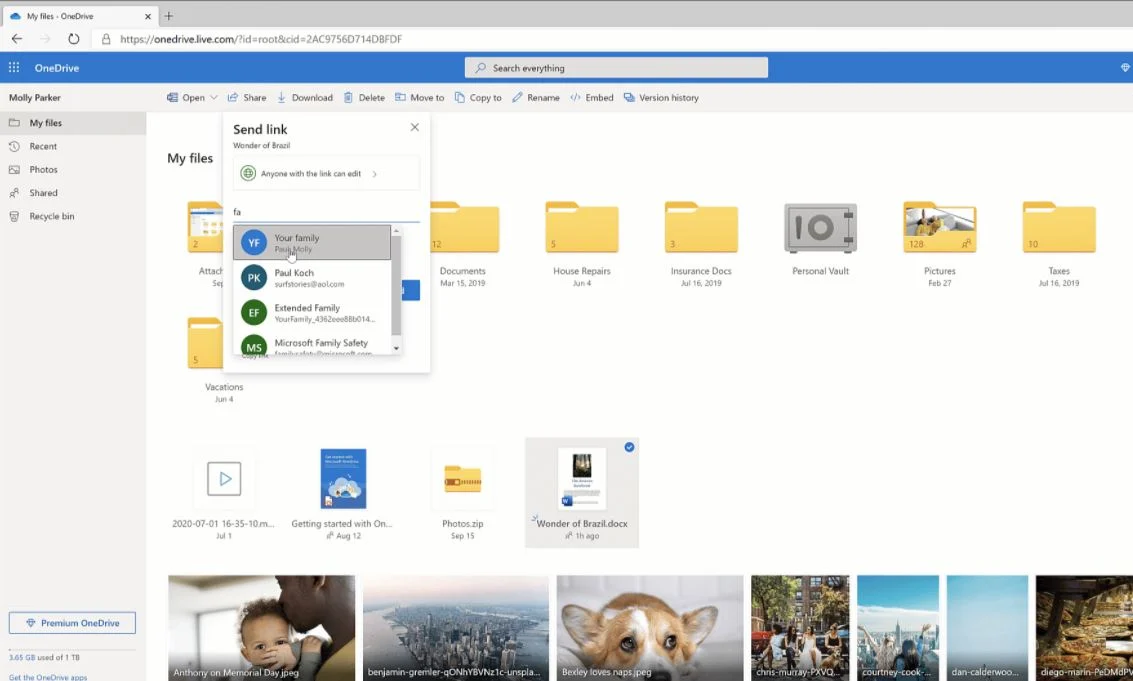This screenshot has height=681, width=1133.
Task: Open the diego-marin photo
Action: 1084,628
